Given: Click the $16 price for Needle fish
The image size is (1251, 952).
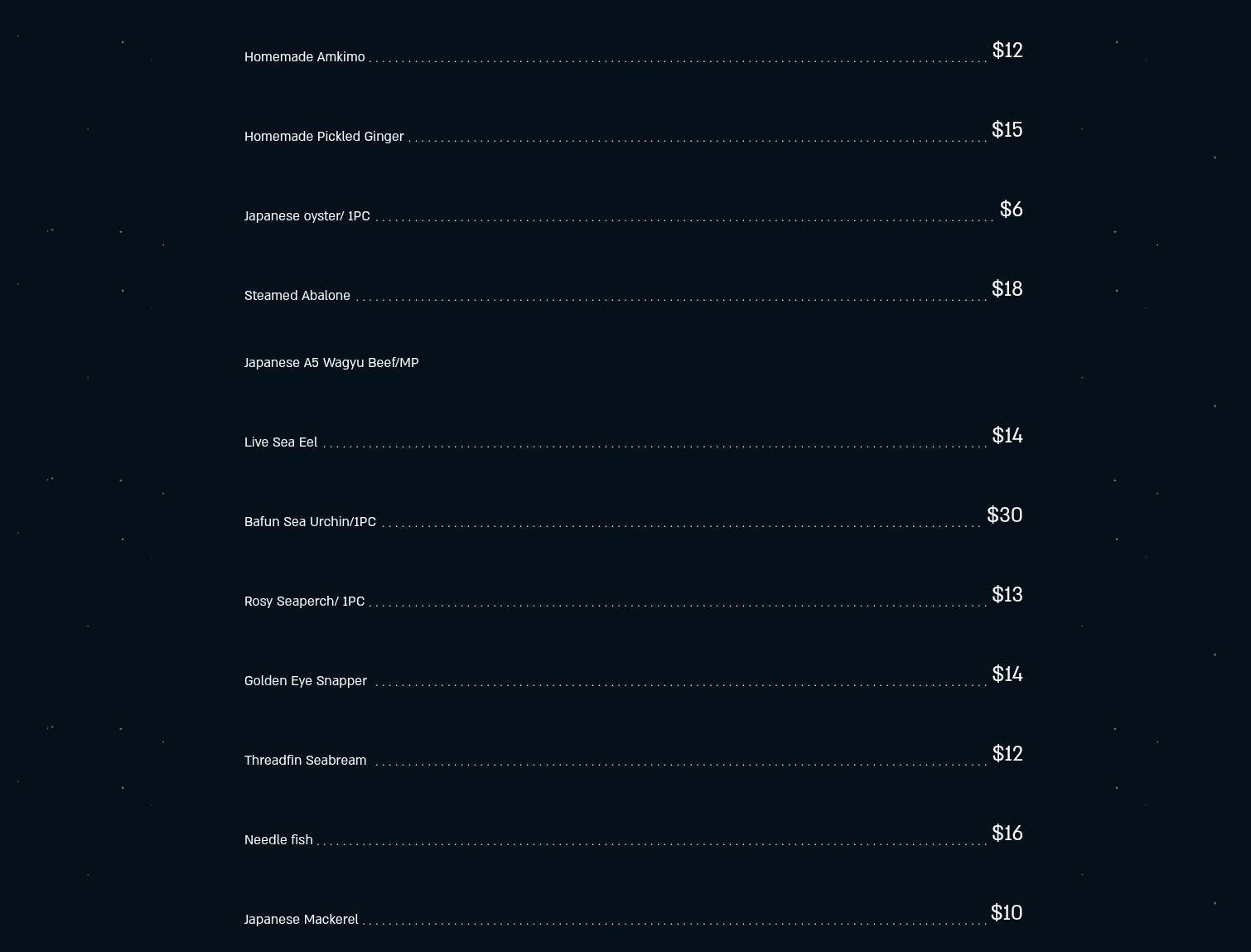Looking at the screenshot, I should [1007, 834].
